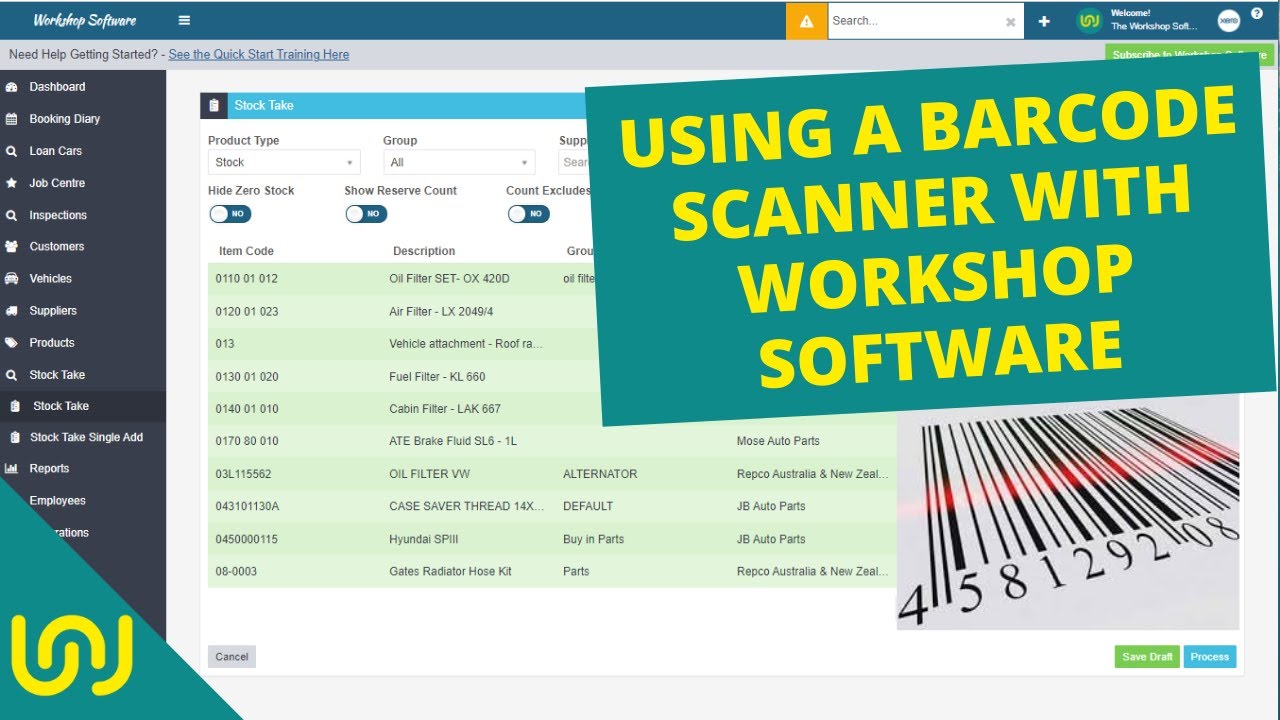Open the hamburger menu icon
This screenshot has height=720, width=1280.
coord(184,20)
